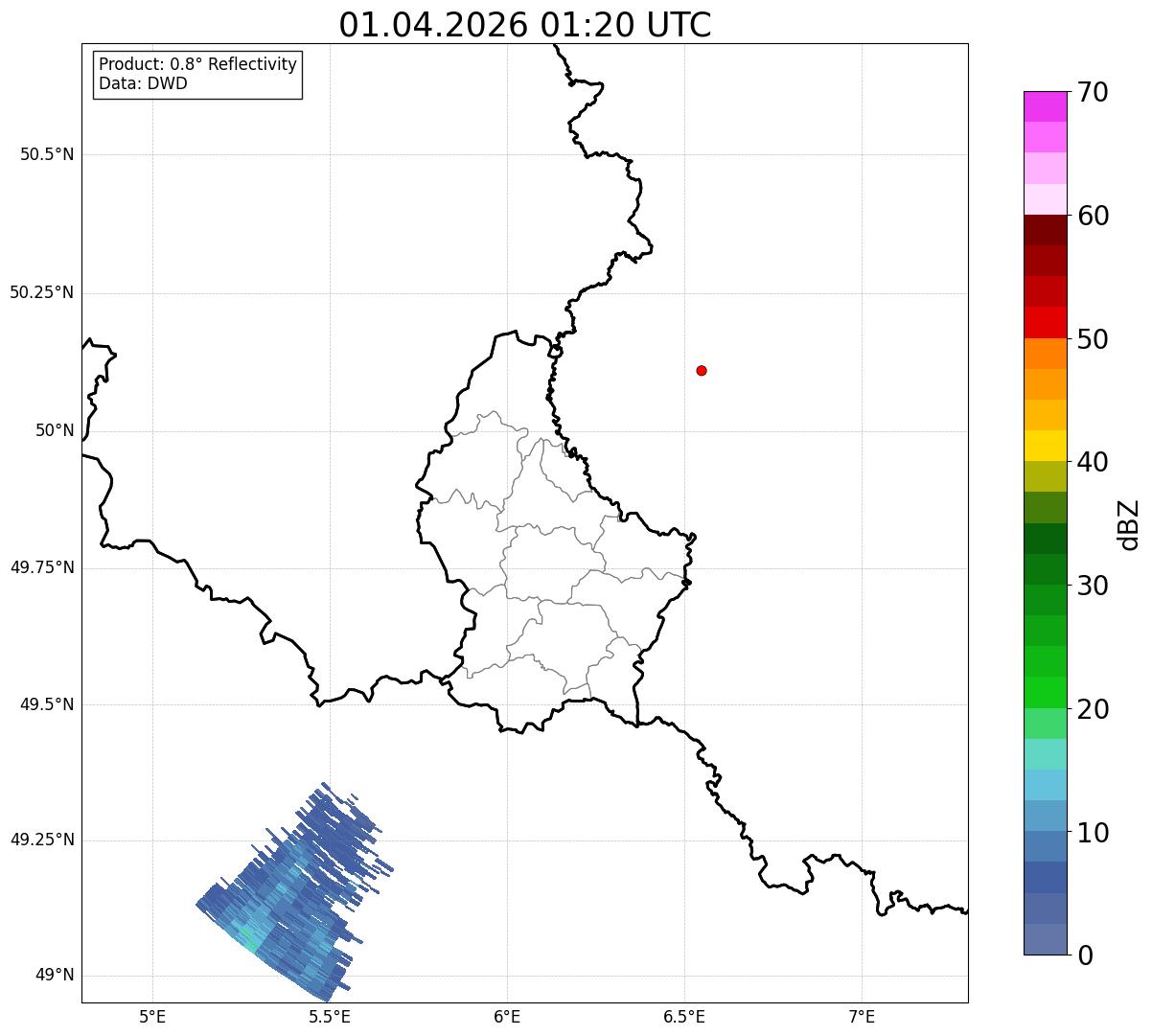Click the colorbar tick label "20"
This screenshot has height=1036, width=1152.
coord(1093,709)
